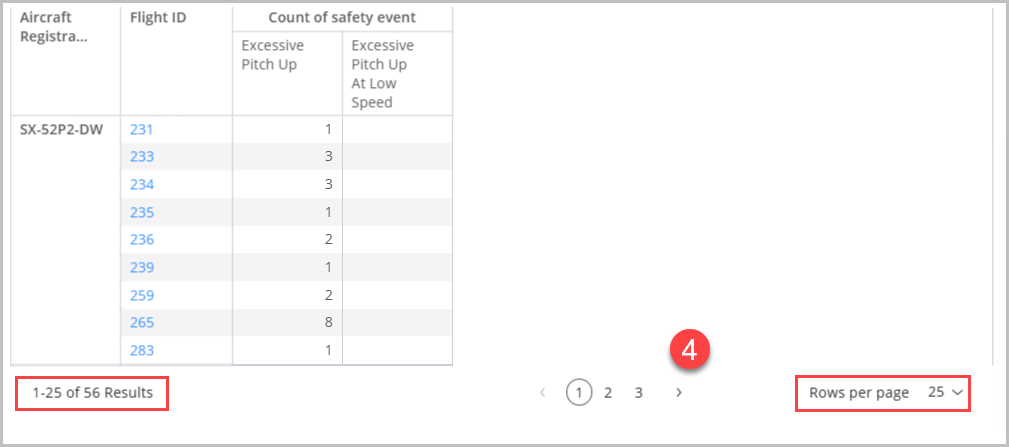
Task: Open flight ID 234 link
Action: [142, 185]
